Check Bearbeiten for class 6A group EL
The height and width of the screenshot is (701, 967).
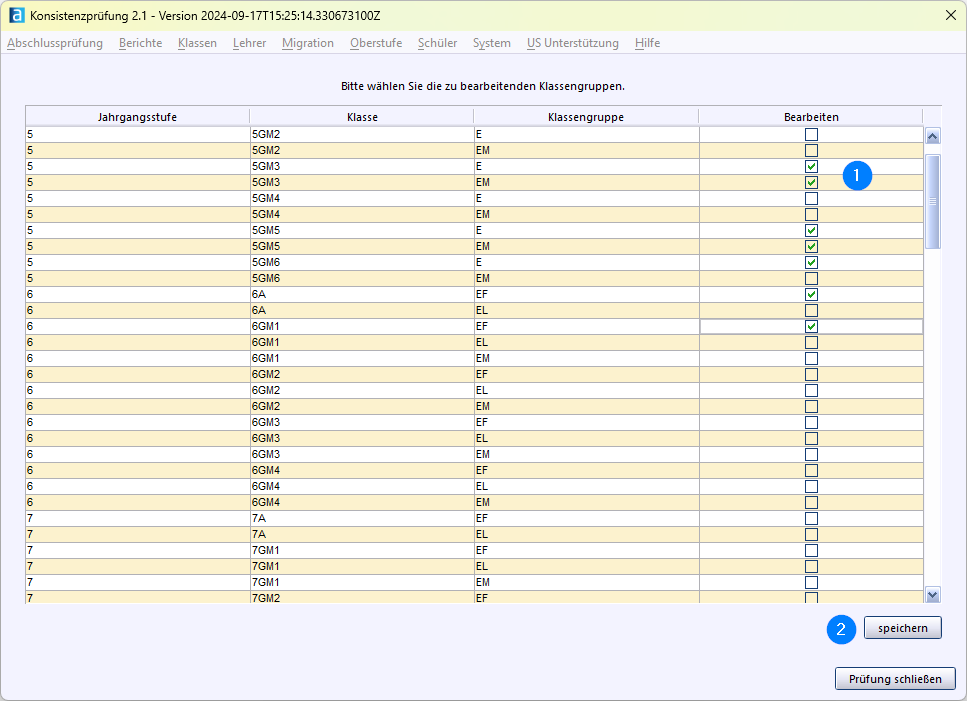click(812, 311)
